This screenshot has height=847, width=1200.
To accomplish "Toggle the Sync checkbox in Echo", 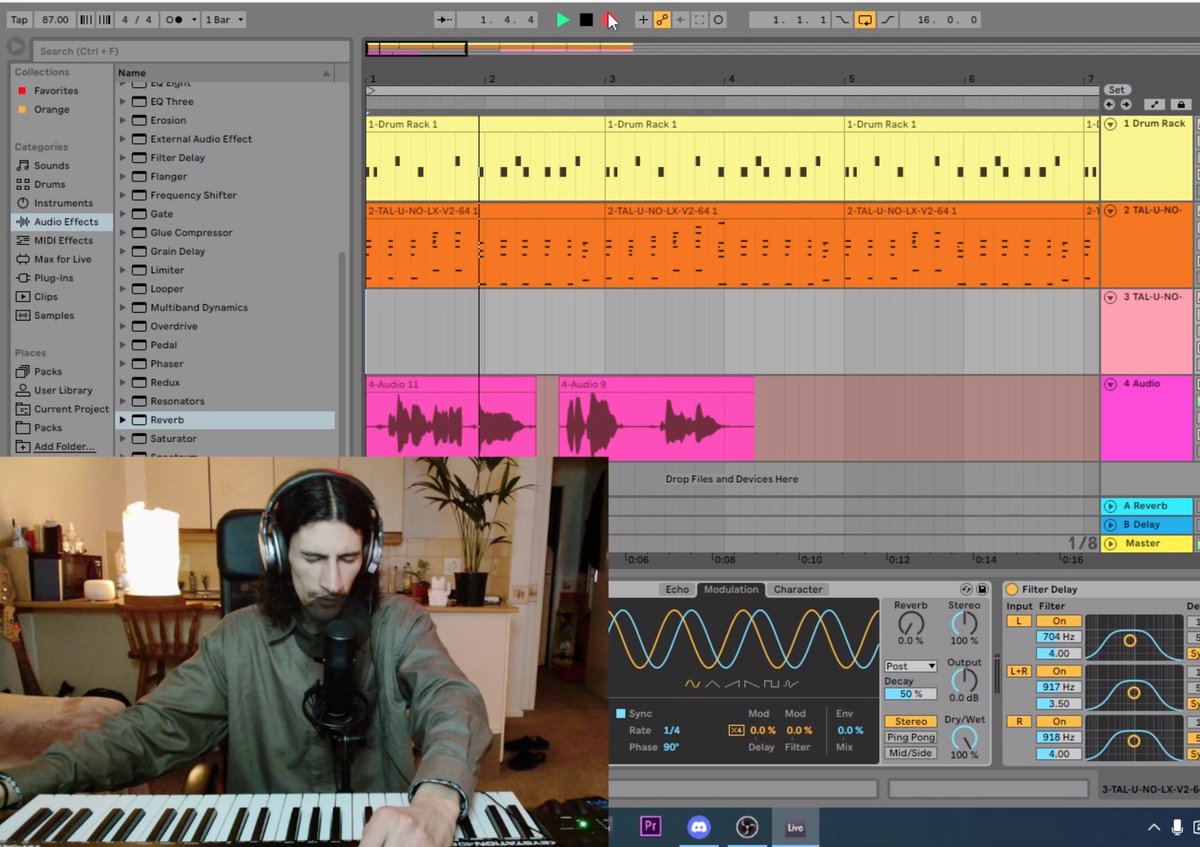I will [x=621, y=714].
